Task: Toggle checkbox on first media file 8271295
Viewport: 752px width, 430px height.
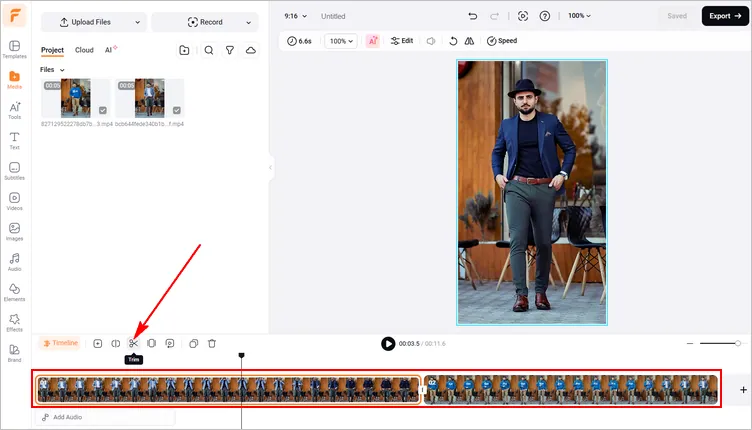Action: (x=103, y=110)
